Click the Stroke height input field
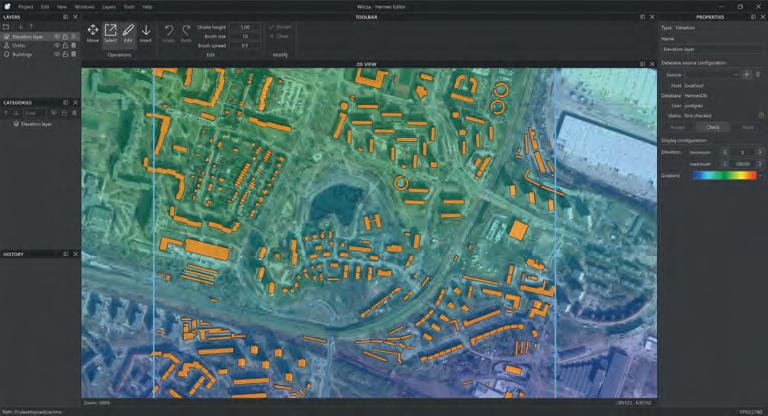 point(245,27)
